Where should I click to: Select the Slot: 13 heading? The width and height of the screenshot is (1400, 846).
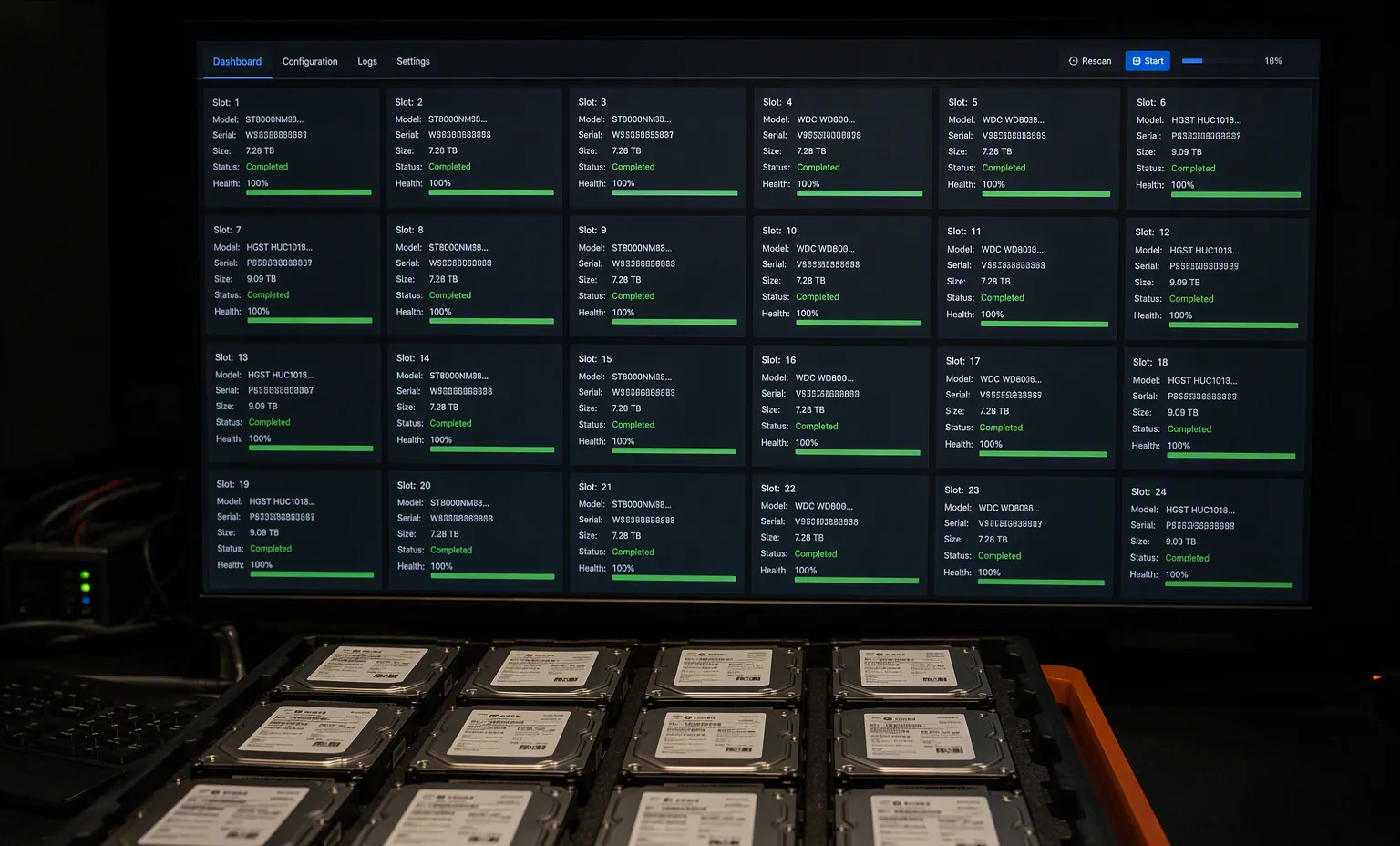[x=232, y=357]
